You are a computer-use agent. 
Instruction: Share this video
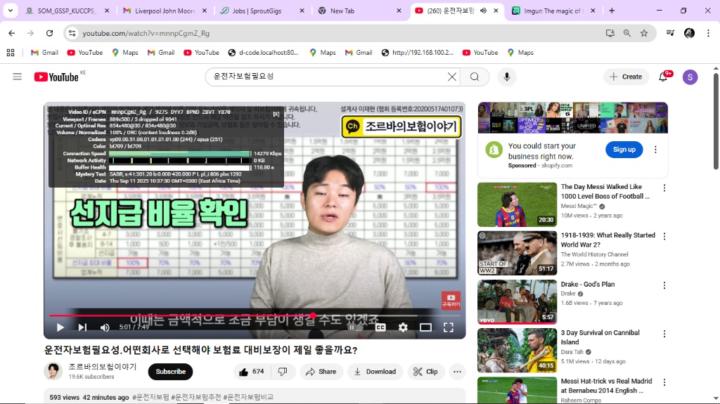click(321, 371)
